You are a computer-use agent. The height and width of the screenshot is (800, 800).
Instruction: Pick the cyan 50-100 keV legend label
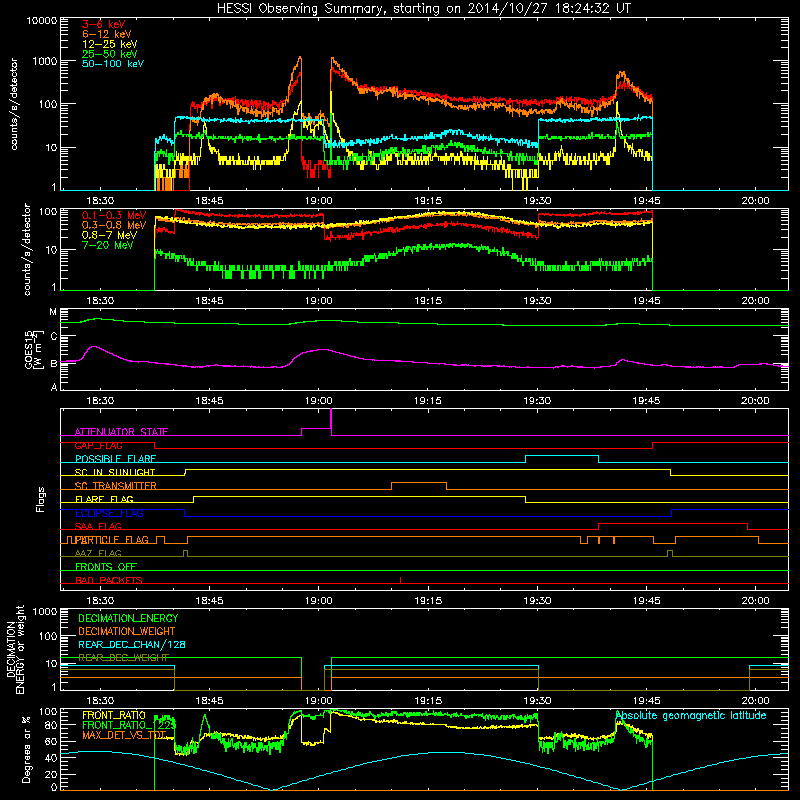tap(113, 64)
